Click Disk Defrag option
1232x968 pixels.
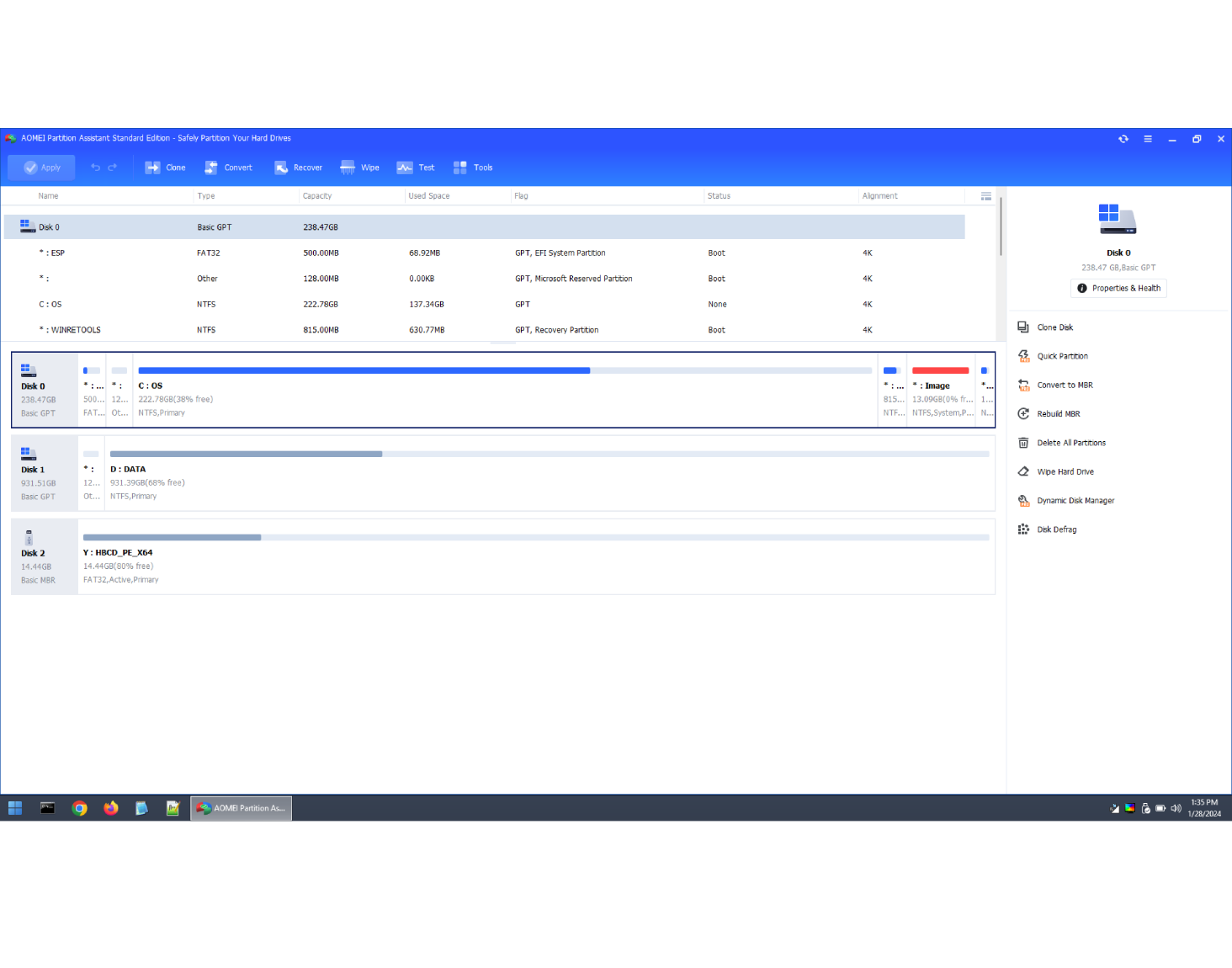click(1056, 529)
